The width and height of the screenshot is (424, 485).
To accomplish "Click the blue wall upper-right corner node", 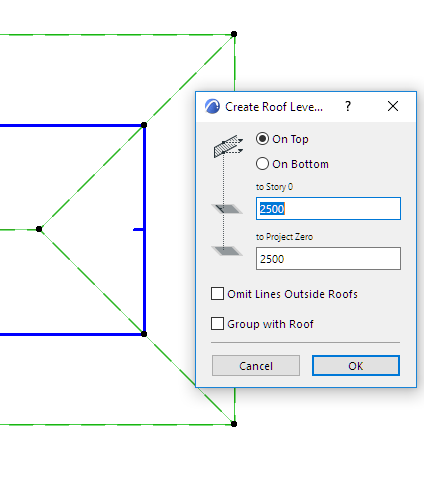I will (144, 125).
